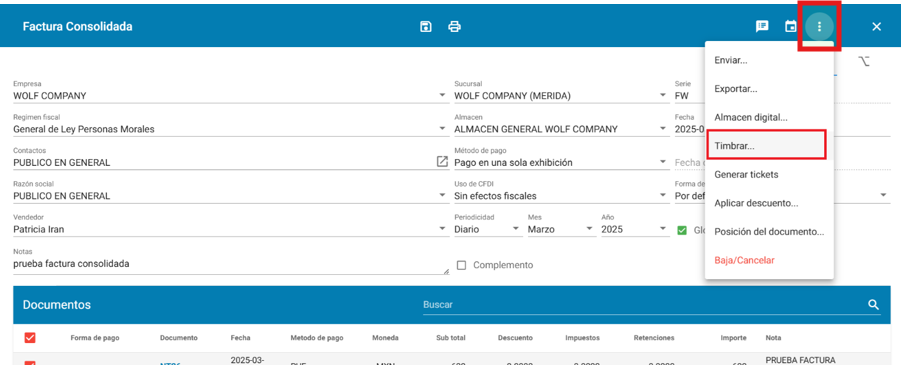The height and width of the screenshot is (377, 901).
Task: Click the Contactos field PUBLICO EN GENERAL
Action: [x=224, y=162]
